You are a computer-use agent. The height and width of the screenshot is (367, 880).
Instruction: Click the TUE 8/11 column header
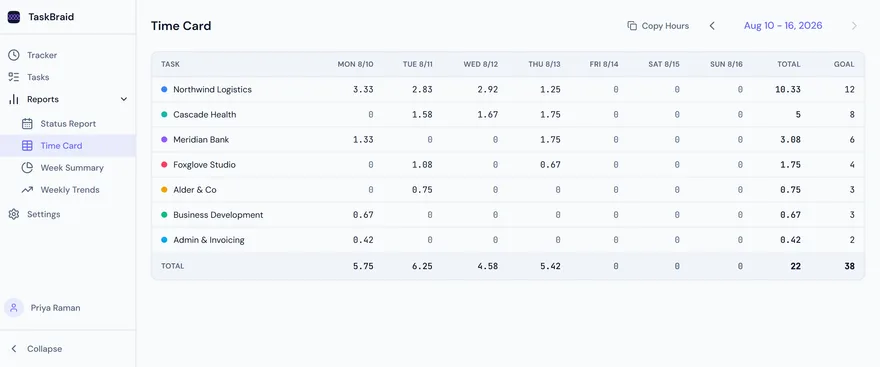(418, 64)
